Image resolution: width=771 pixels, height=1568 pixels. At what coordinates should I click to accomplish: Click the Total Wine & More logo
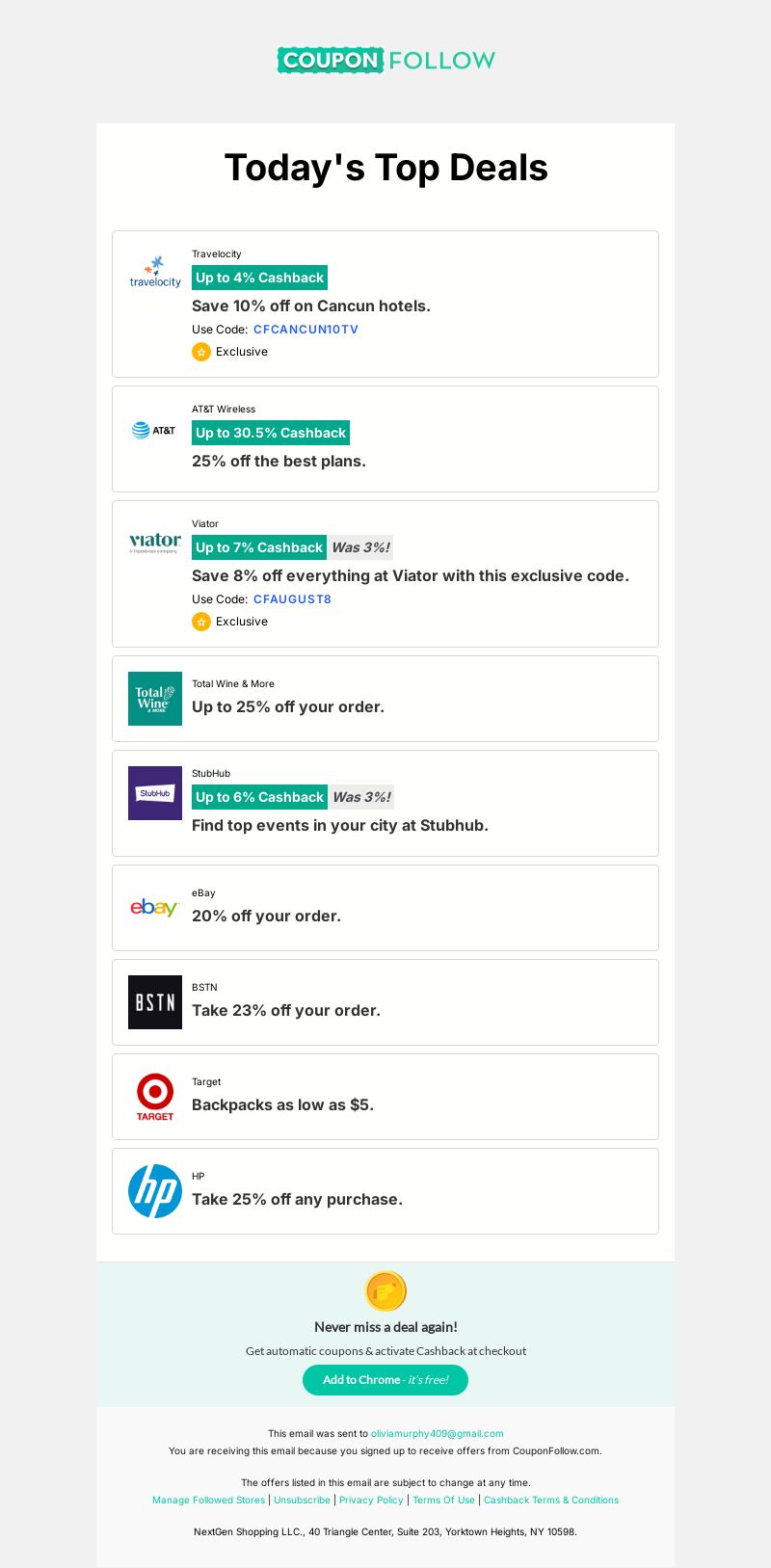click(155, 699)
